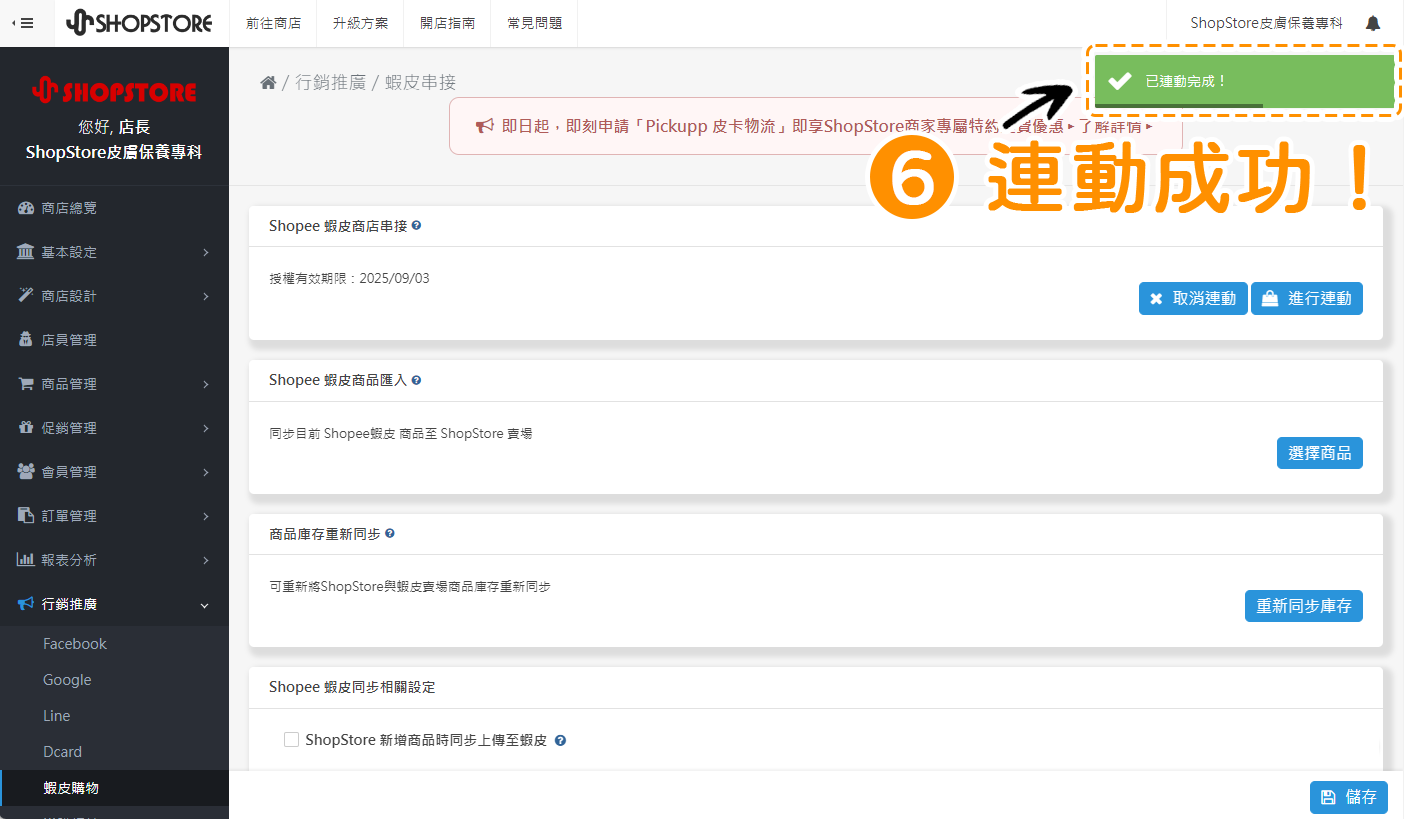The image size is (1404, 819).
Task: Click help icon beside Shopee 蝦皮商品匯入
Action: [x=416, y=380]
